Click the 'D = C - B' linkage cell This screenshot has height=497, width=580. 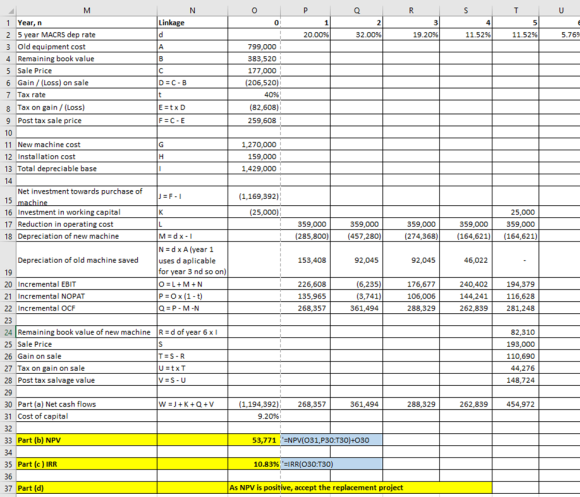coord(192,82)
